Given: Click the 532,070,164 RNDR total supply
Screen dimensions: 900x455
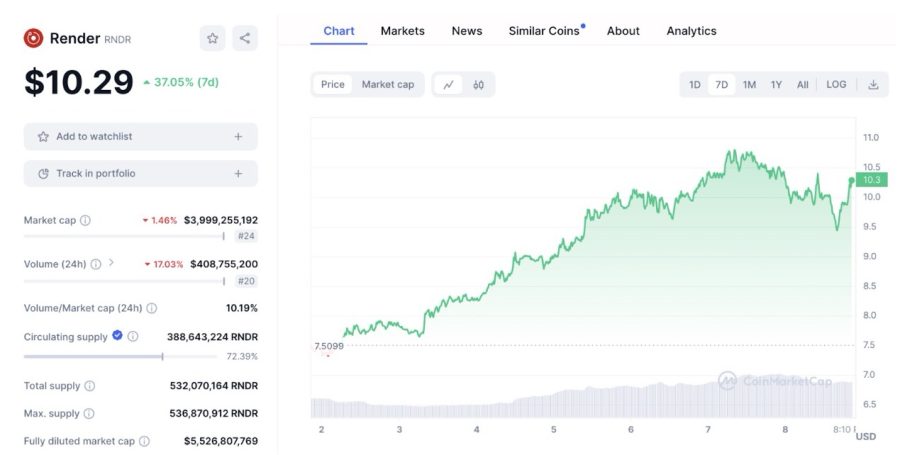Looking at the screenshot, I should pos(214,386).
